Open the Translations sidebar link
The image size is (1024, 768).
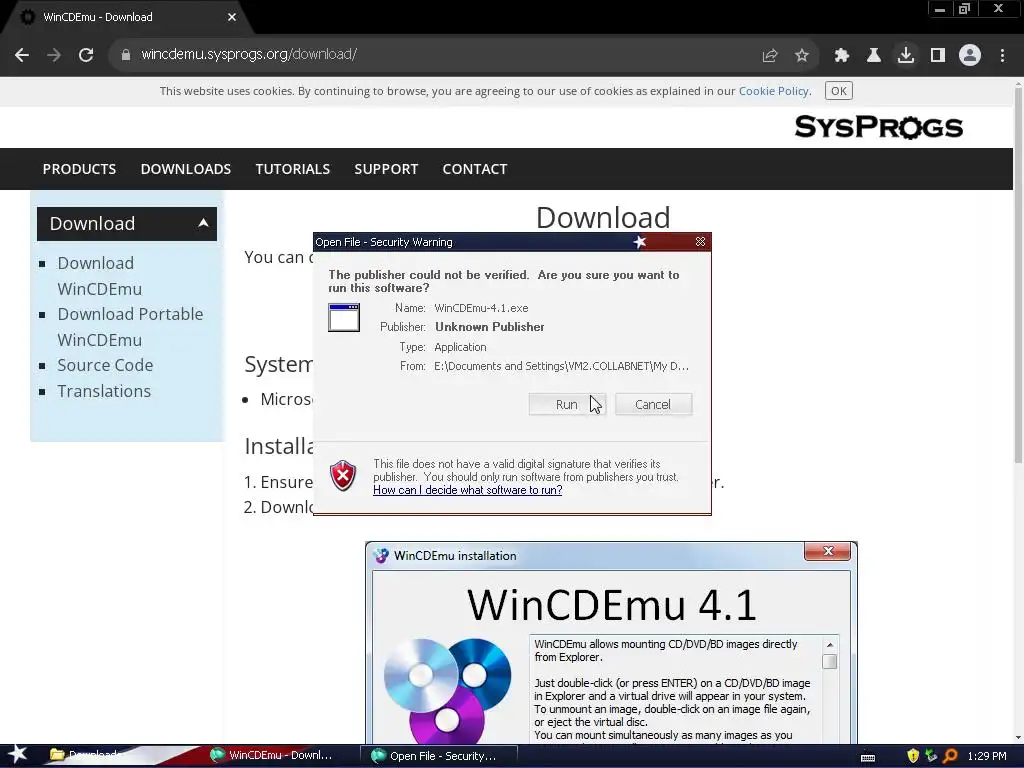click(x=104, y=391)
